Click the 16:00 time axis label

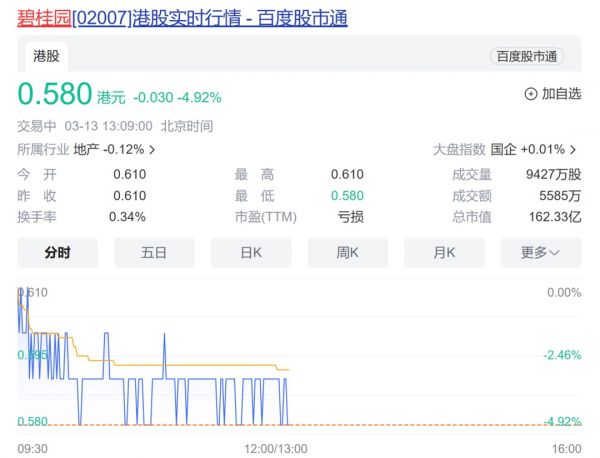pyautogui.click(x=567, y=448)
